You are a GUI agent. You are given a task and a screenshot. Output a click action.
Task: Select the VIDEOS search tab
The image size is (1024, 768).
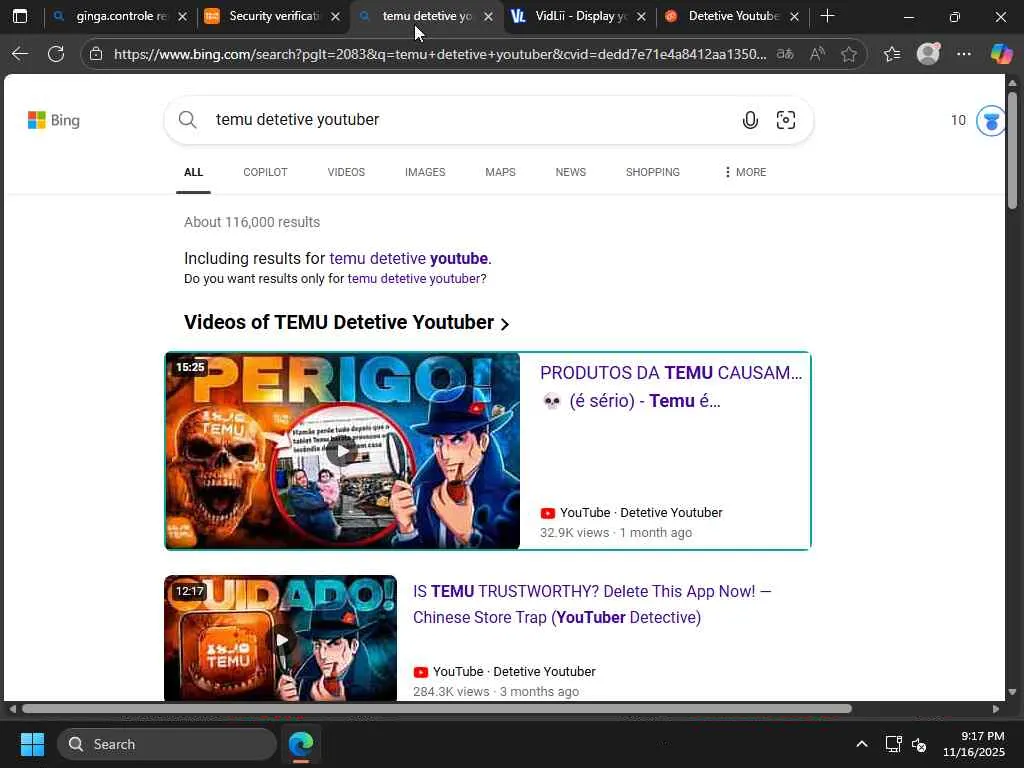[x=346, y=172]
